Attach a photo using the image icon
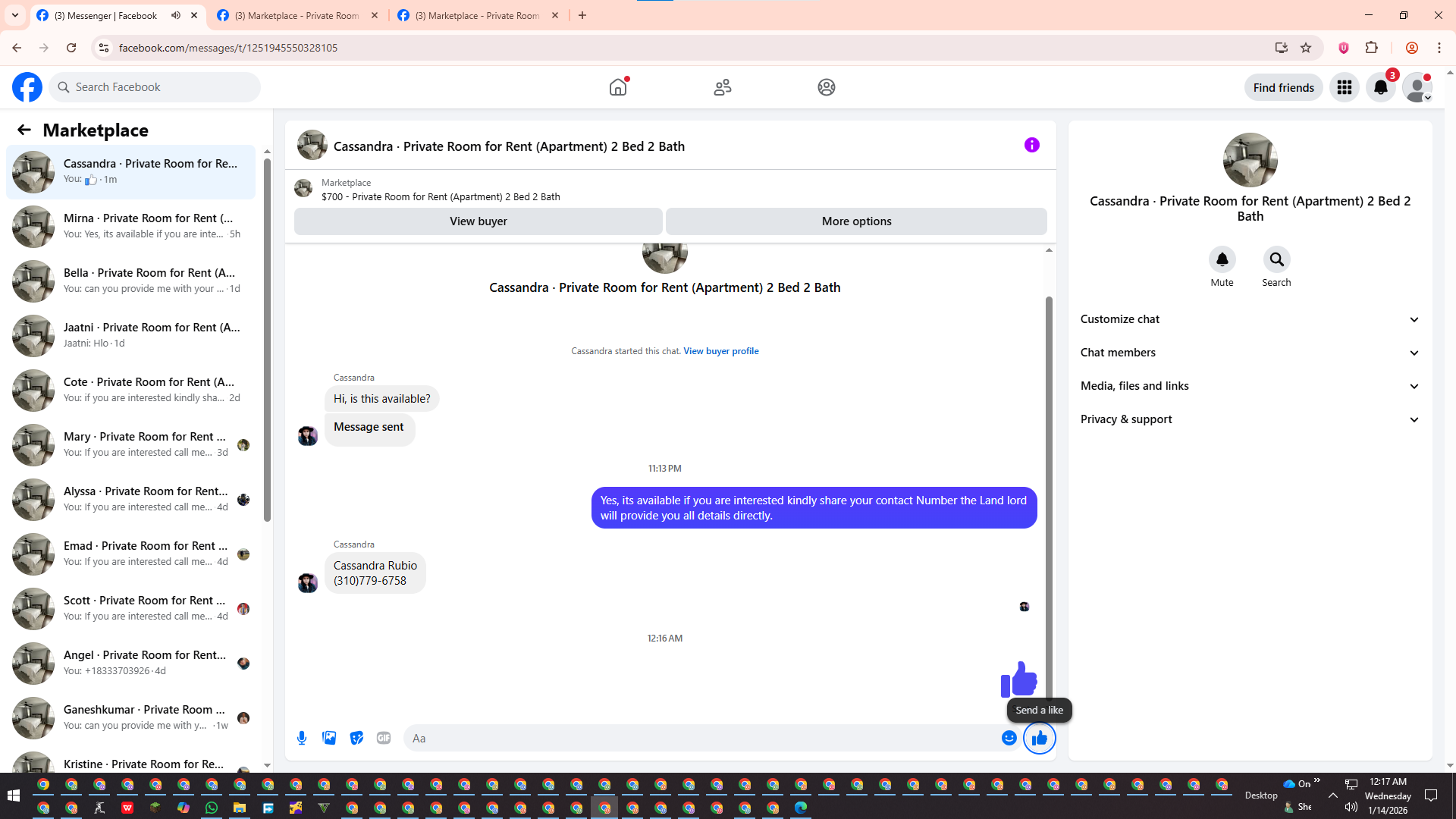The image size is (1456, 819). tap(329, 738)
